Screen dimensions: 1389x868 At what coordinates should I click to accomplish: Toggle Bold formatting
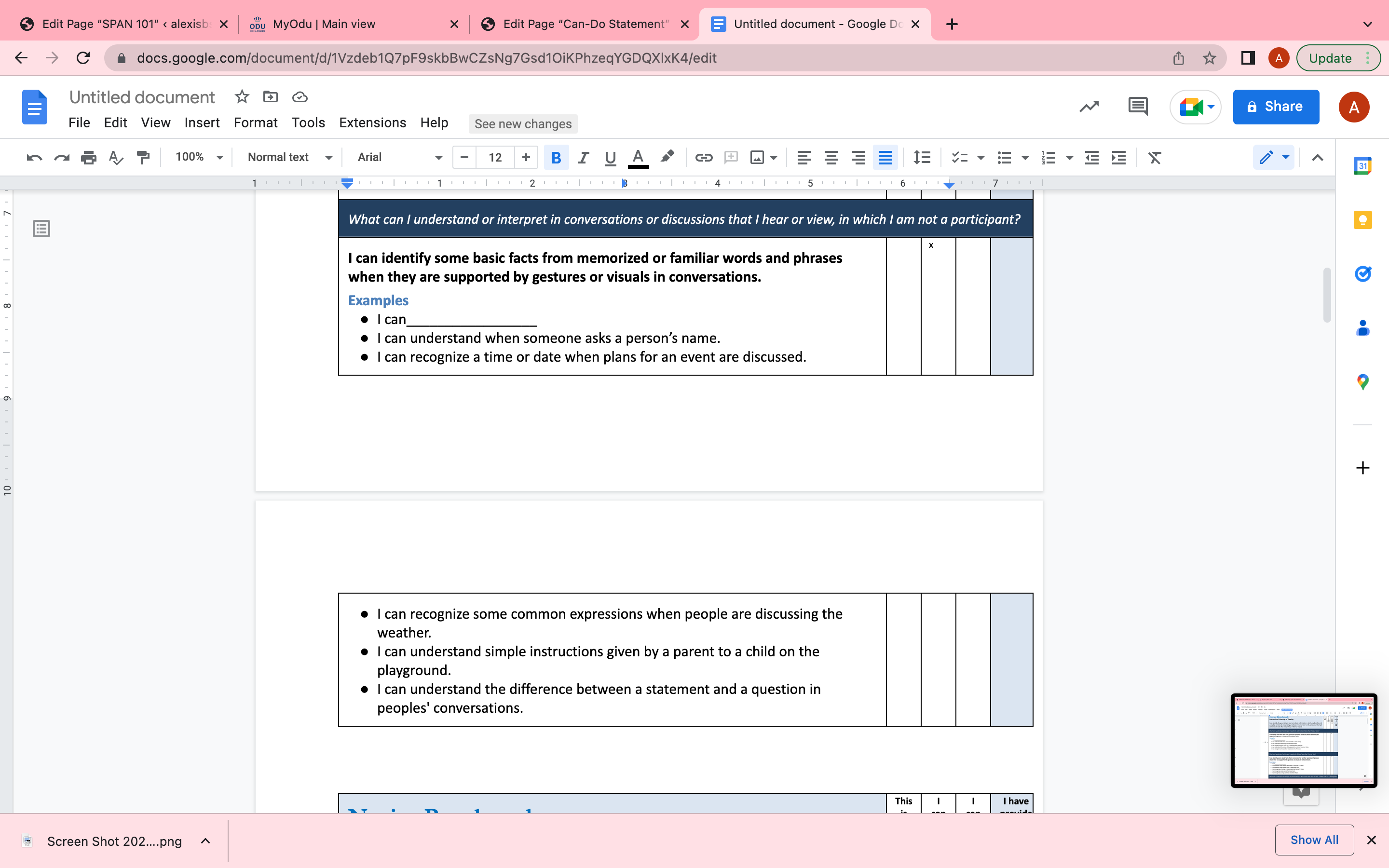point(556,157)
